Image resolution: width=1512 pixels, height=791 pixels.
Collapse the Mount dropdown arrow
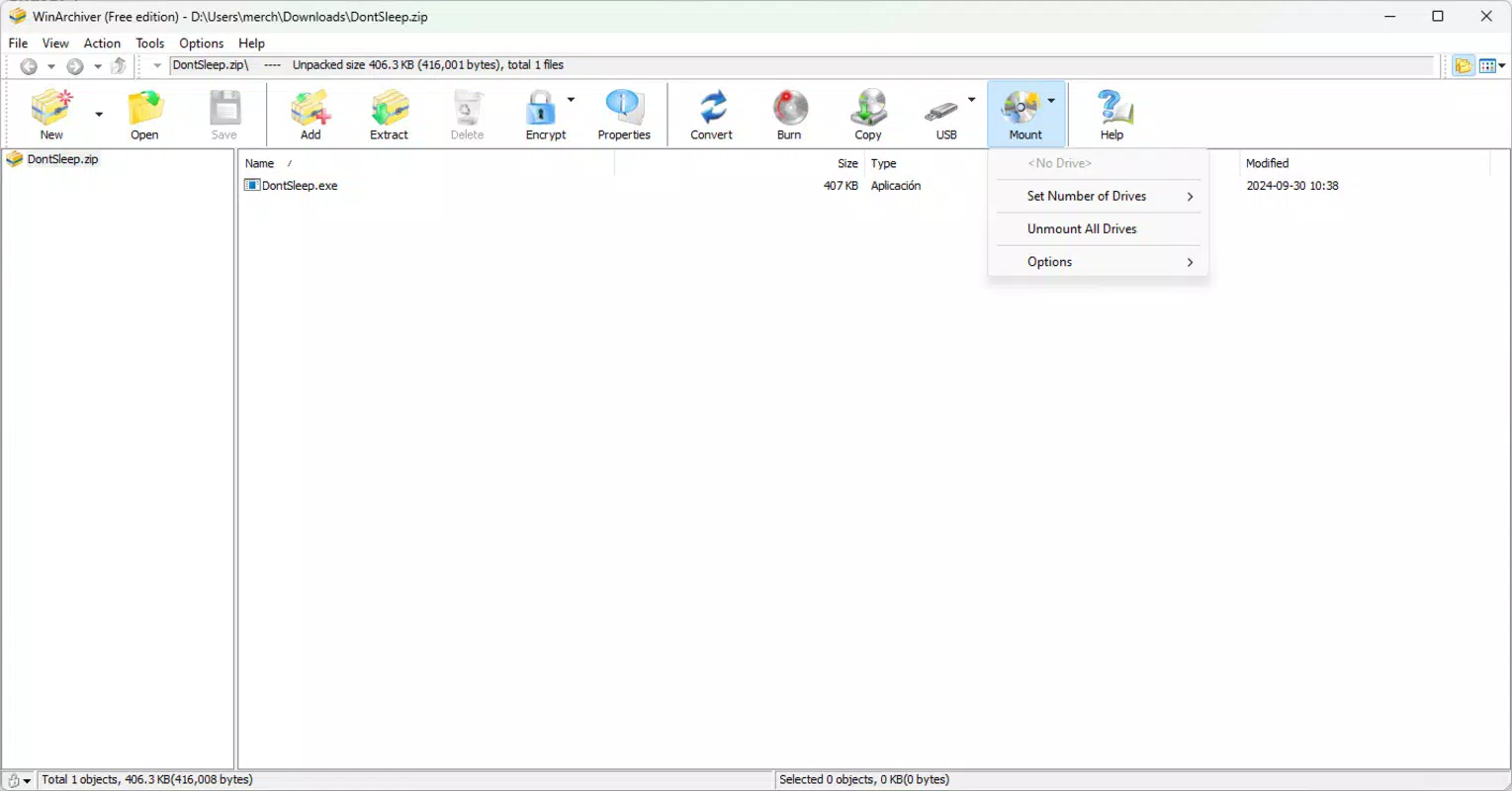[x=1051, y=100]
